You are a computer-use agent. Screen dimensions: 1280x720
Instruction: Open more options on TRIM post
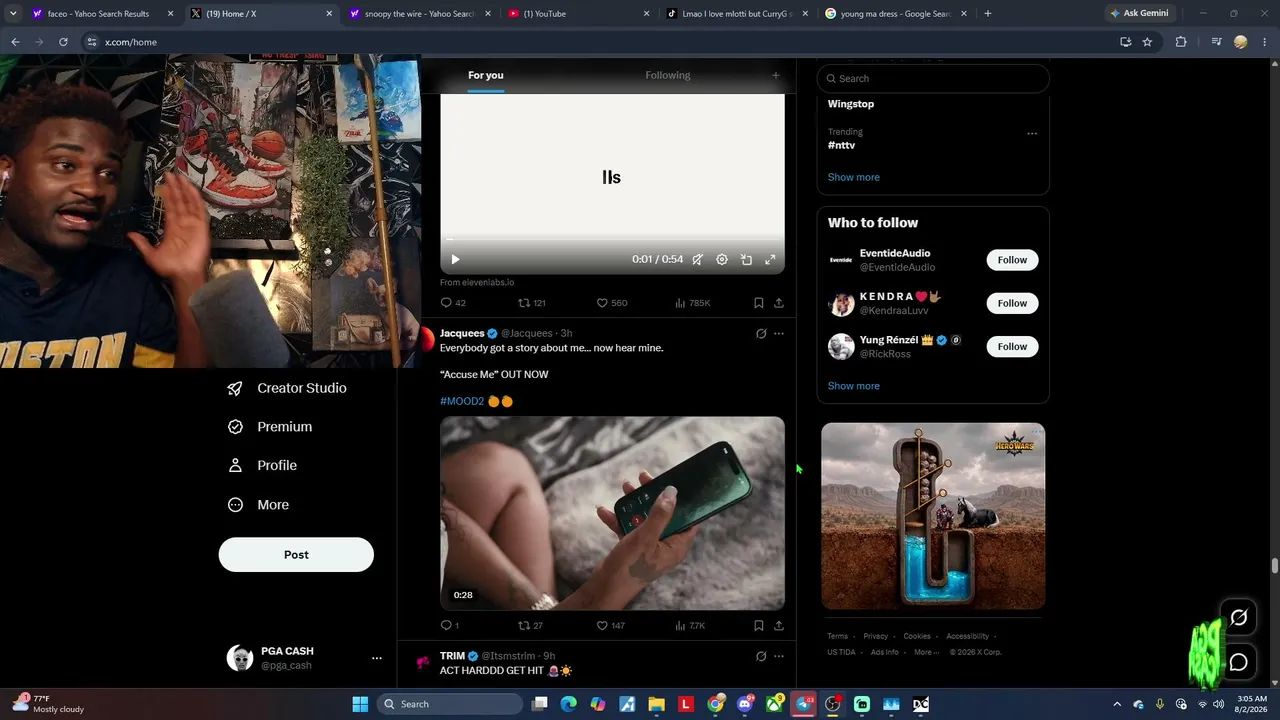[779, 656]
